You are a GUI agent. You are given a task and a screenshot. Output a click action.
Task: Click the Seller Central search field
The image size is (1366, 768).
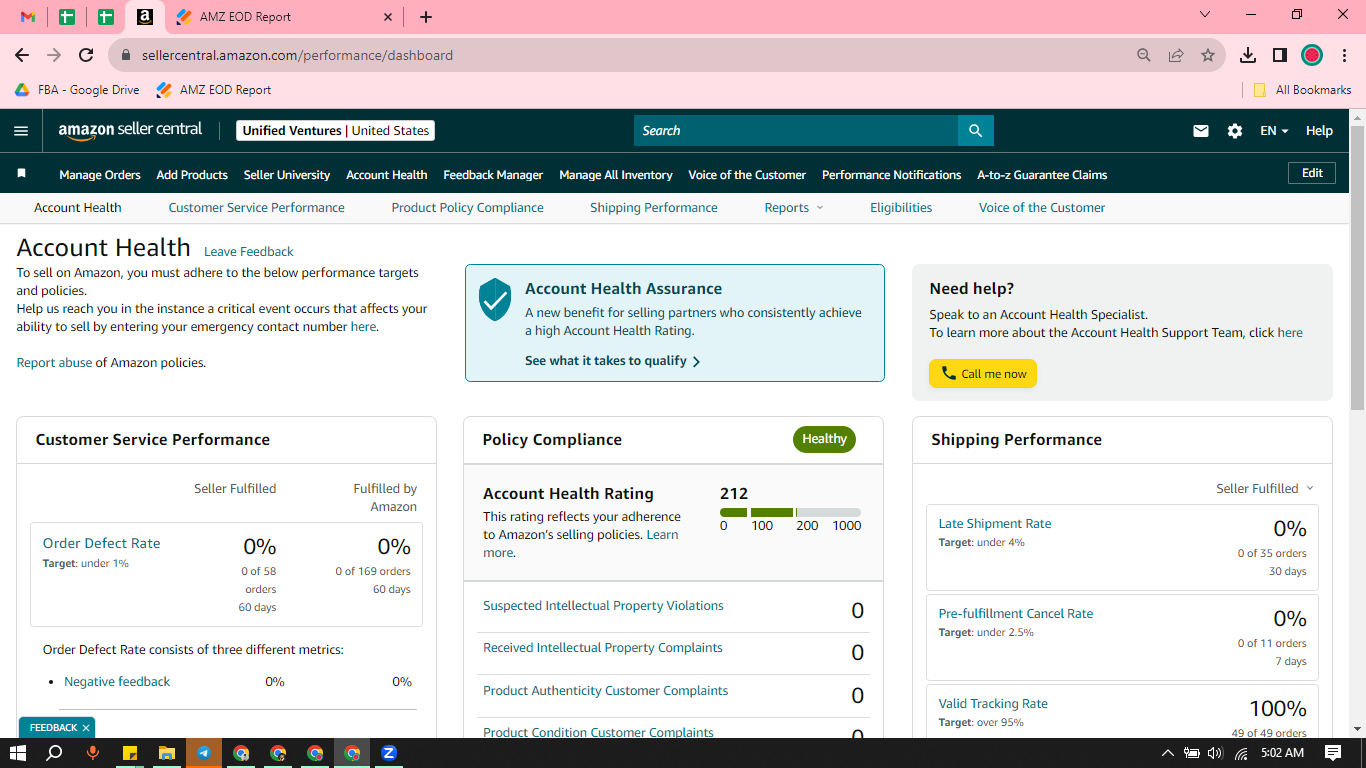pos(796,131)
